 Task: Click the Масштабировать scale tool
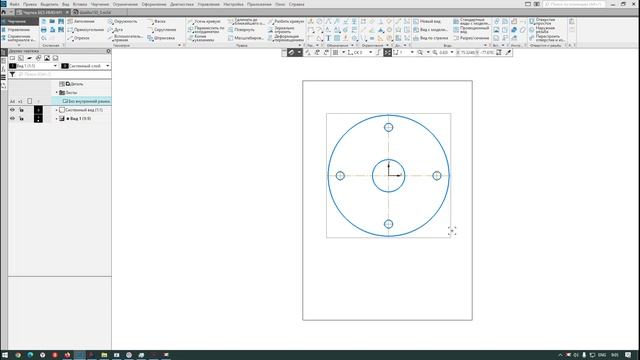pos(245,38)
